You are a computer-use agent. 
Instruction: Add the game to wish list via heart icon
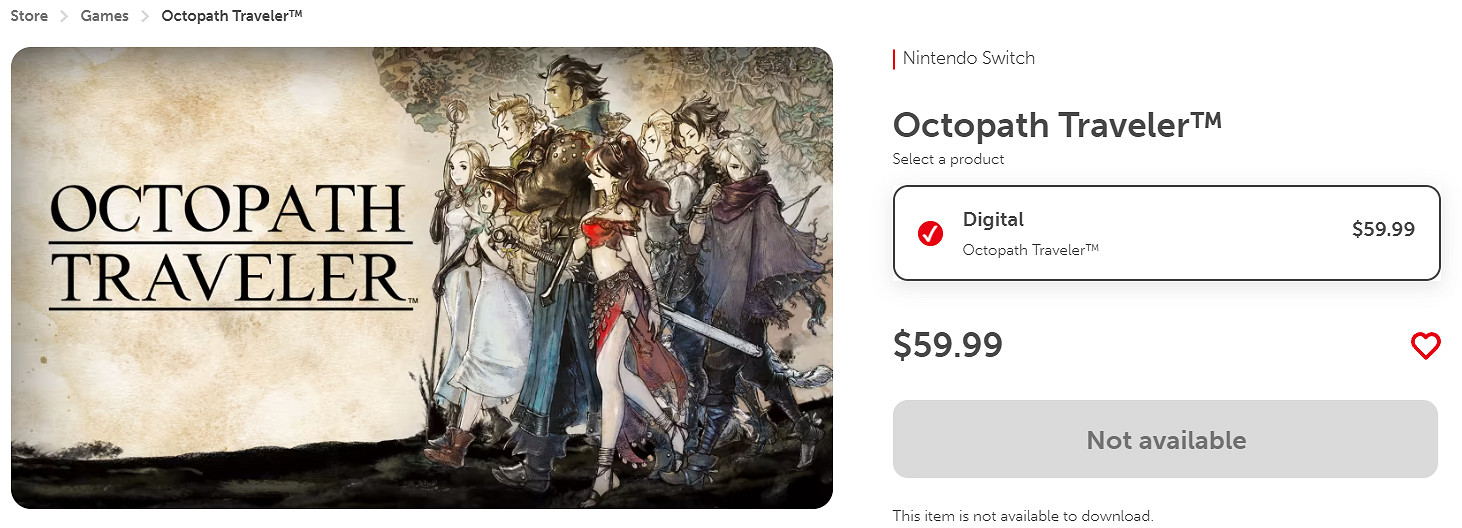point(1425,346)
